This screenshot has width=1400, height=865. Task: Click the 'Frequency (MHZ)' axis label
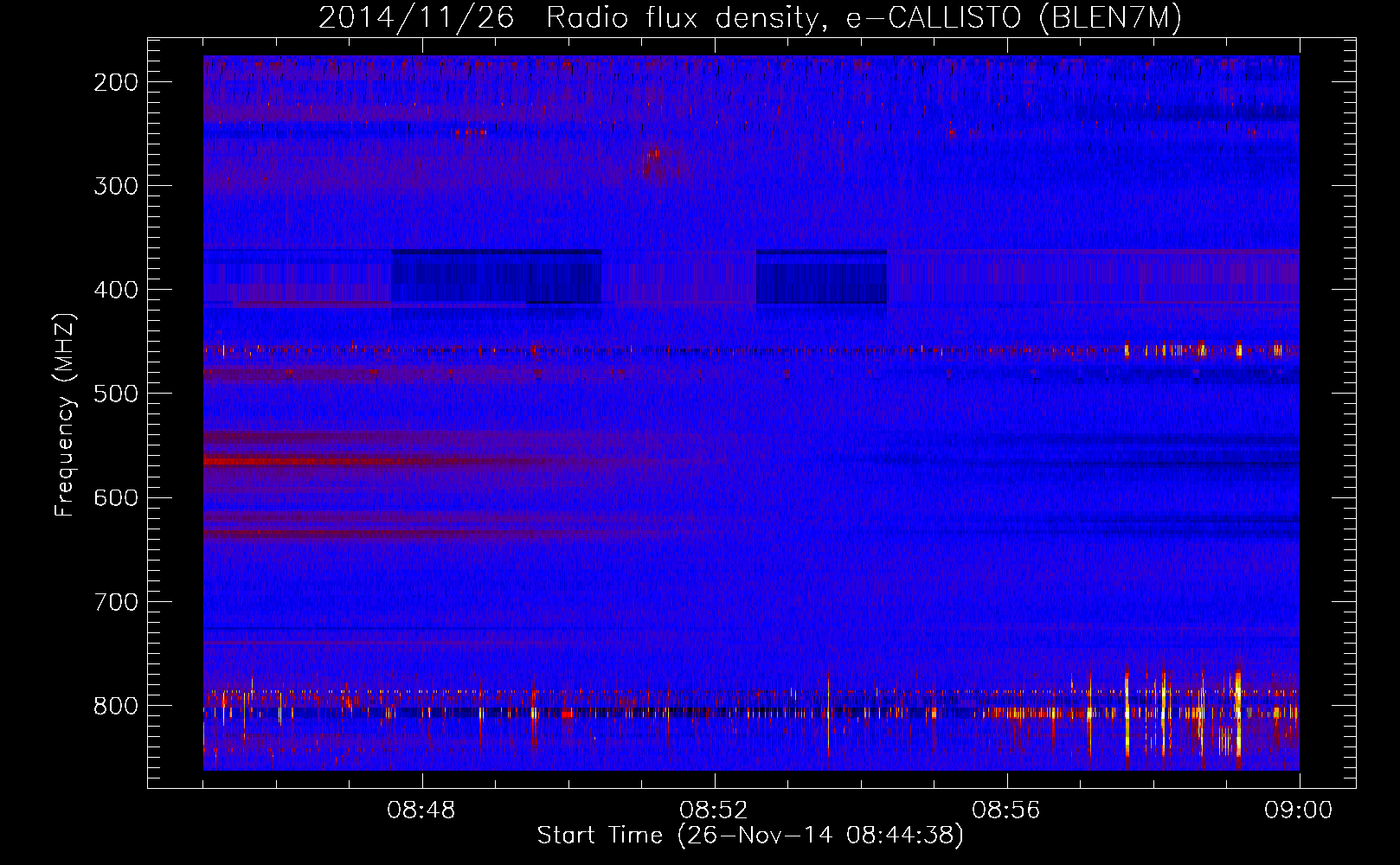65,415
